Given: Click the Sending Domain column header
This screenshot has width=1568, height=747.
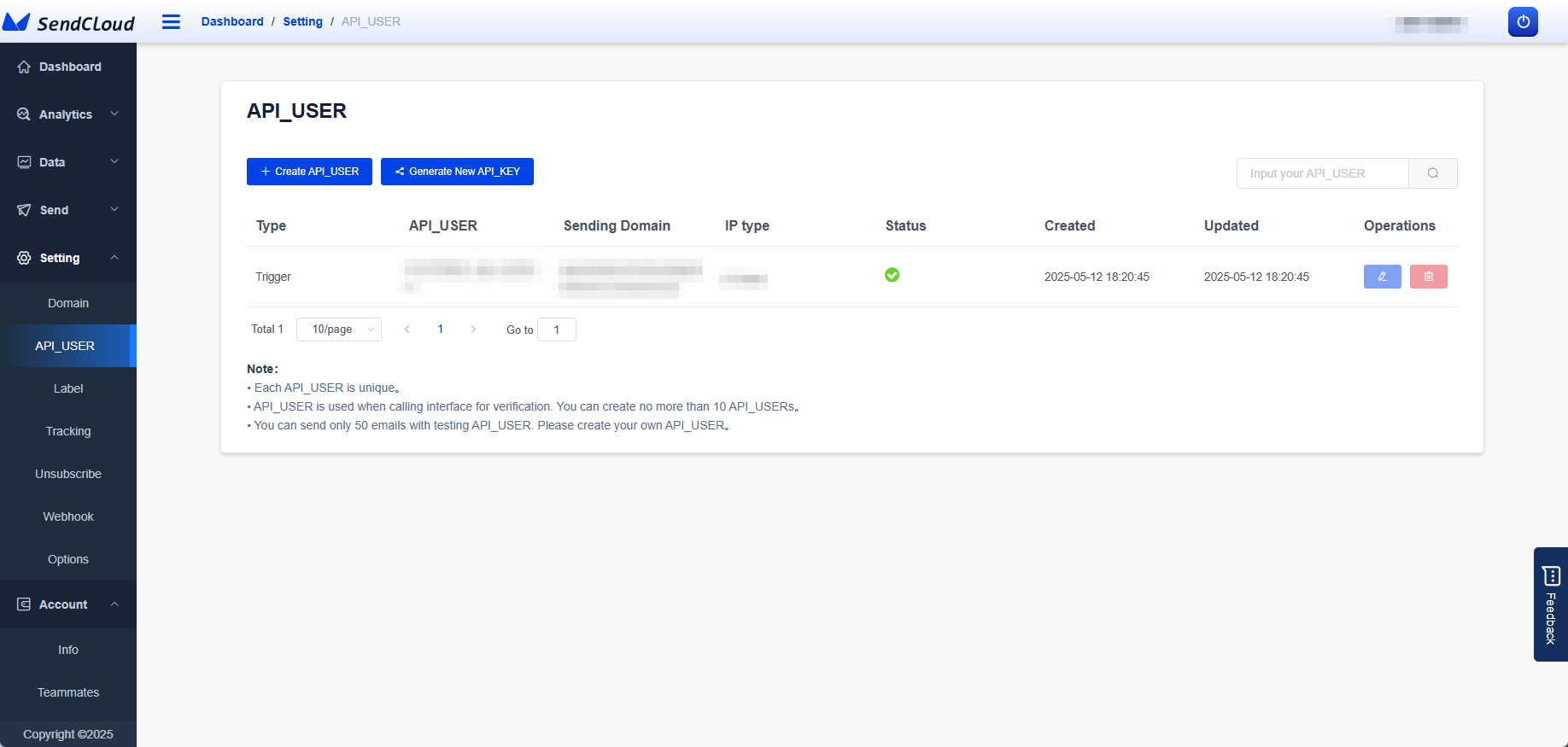Looking at the screenshot, I should click(617, 225).
